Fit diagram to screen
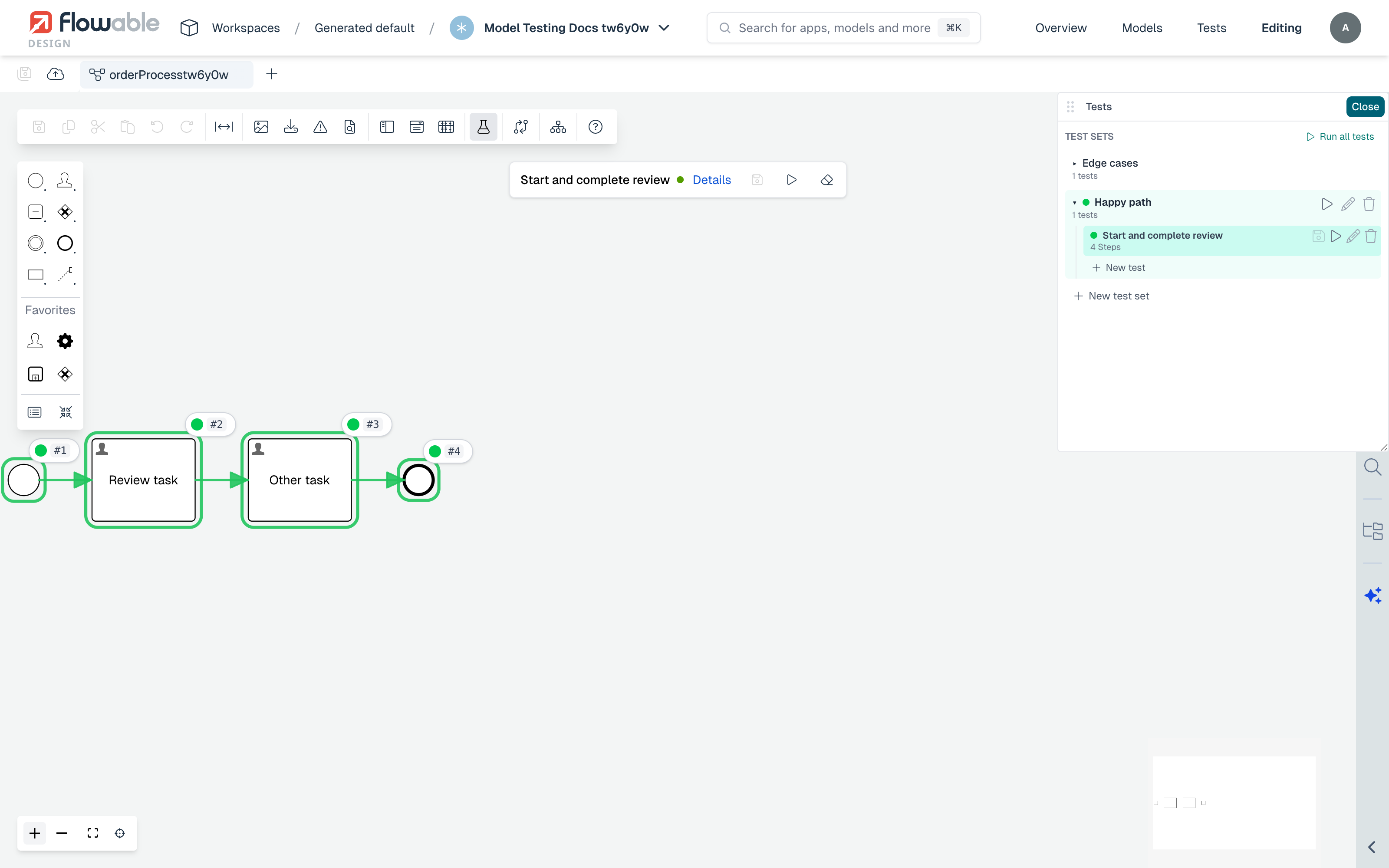 pyautogui.click(x=92, y=833)
